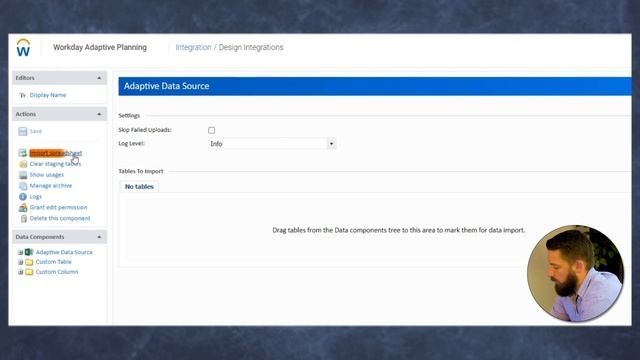
Task: Click the Manage archive icon
Action: tap(23, 186)
